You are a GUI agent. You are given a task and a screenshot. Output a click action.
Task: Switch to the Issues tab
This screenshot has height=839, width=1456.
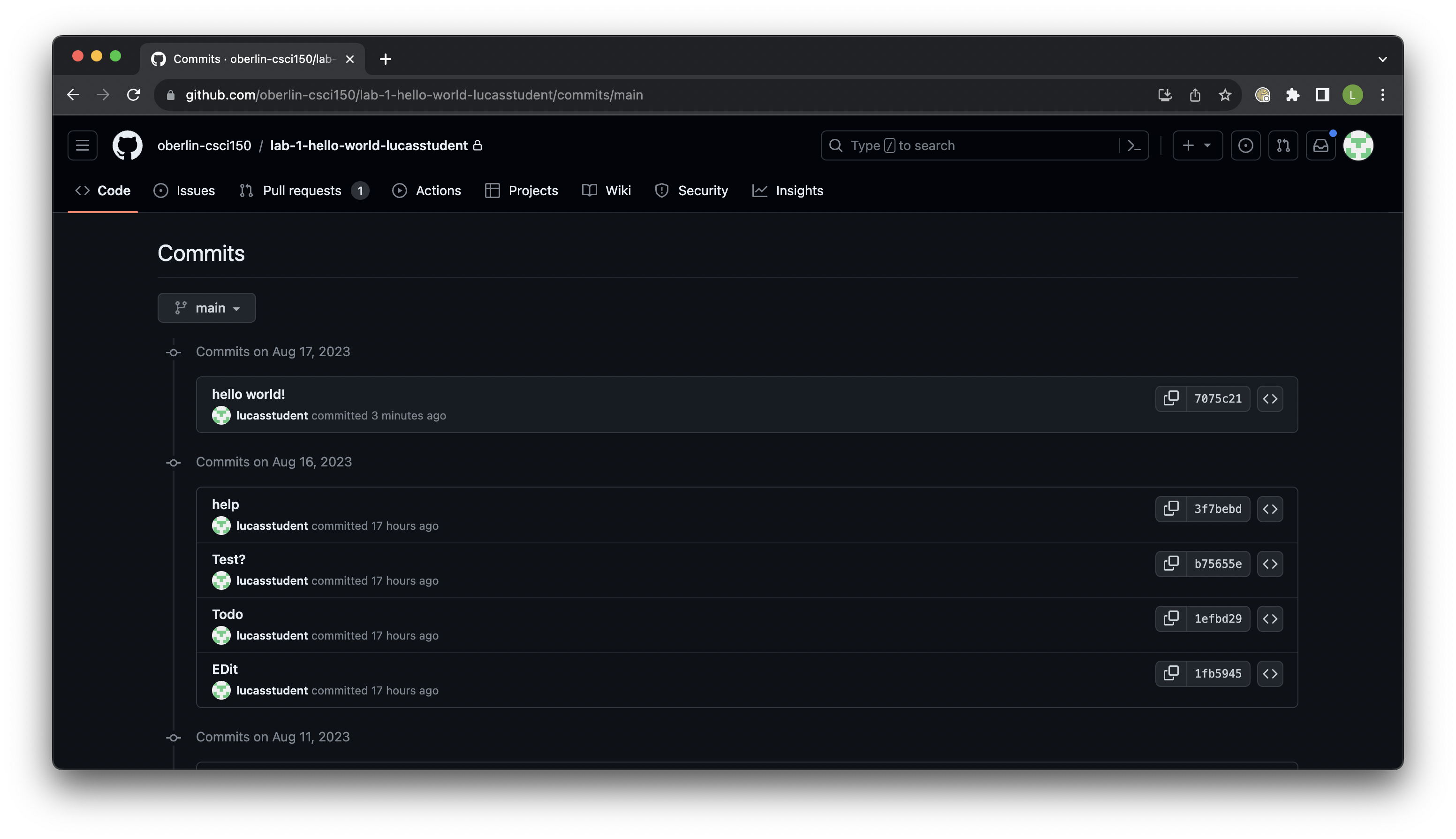(x=184, y=190)
